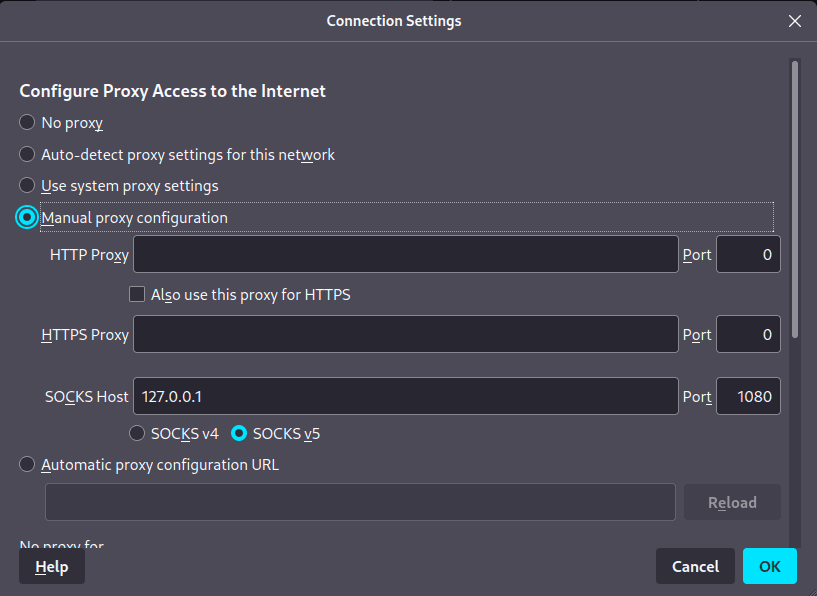Select Use system proxy settings option
Viewport: 817px width, 596px height.
click(x=27, y=185)
